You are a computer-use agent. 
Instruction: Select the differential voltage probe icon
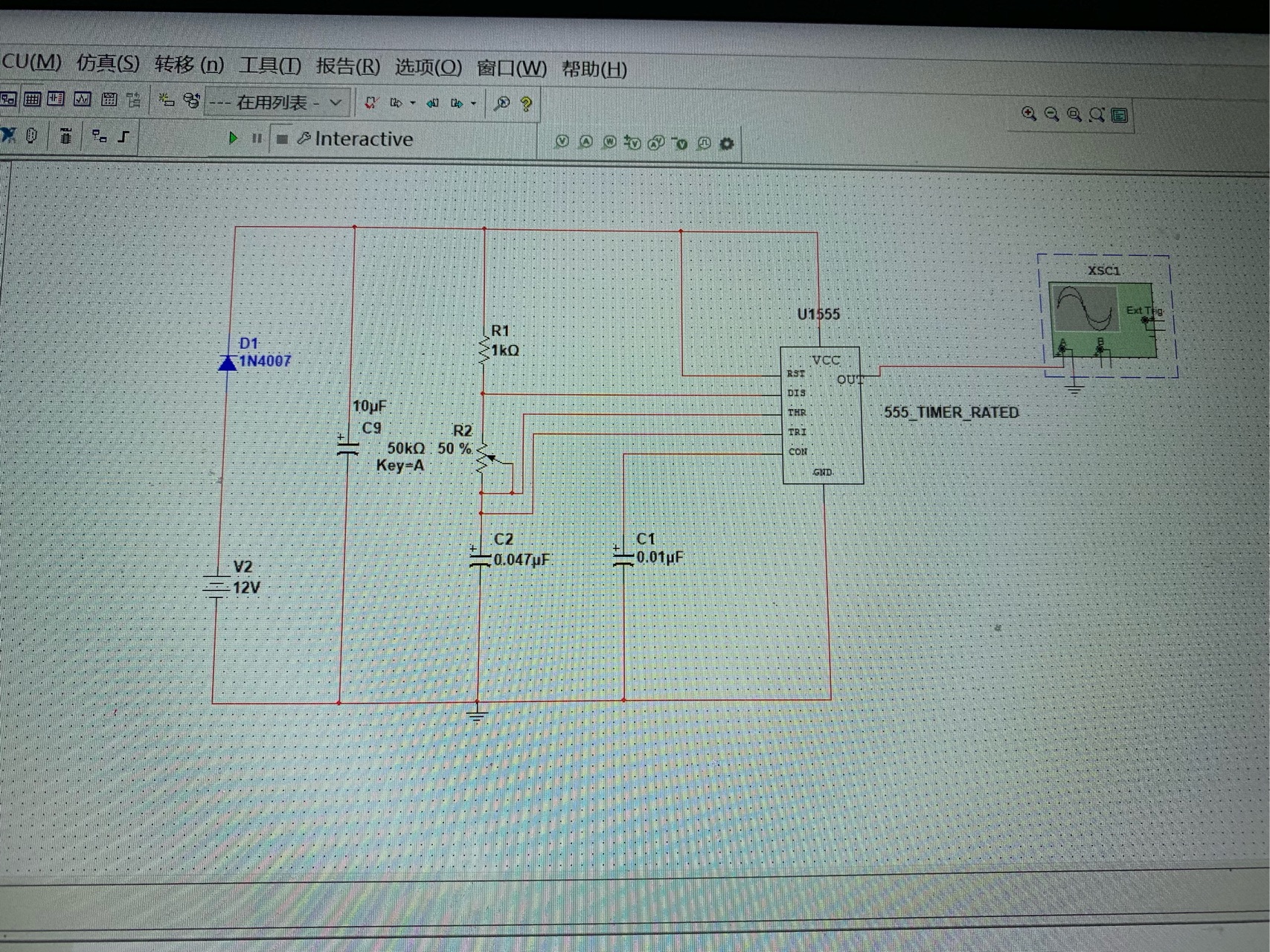[633, 142]
